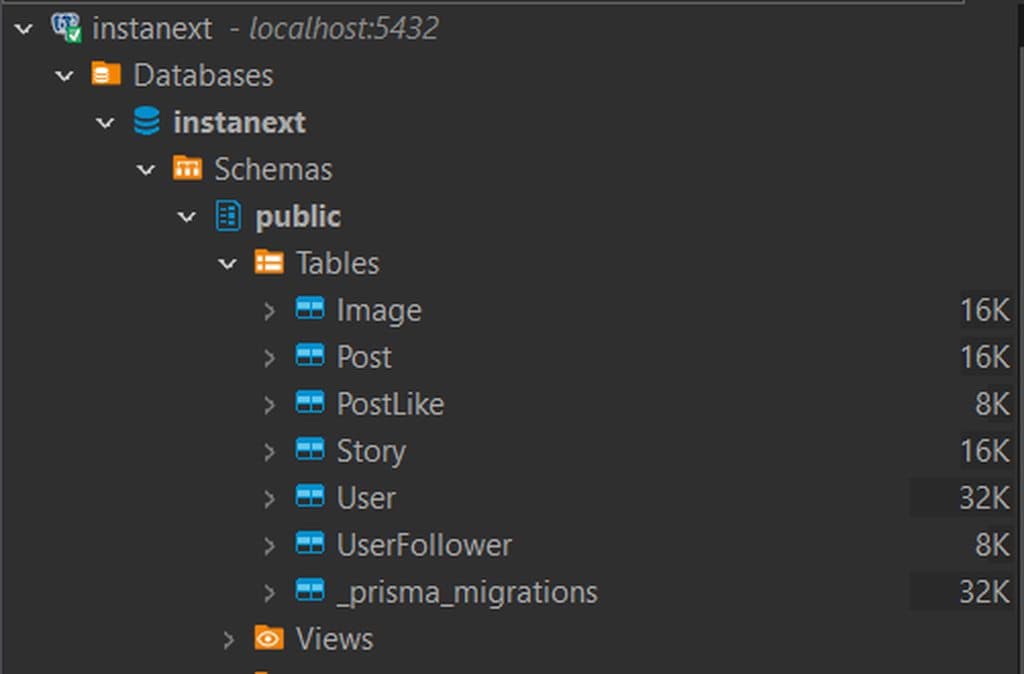Collapse the instanext database node

tap(104, 121)
